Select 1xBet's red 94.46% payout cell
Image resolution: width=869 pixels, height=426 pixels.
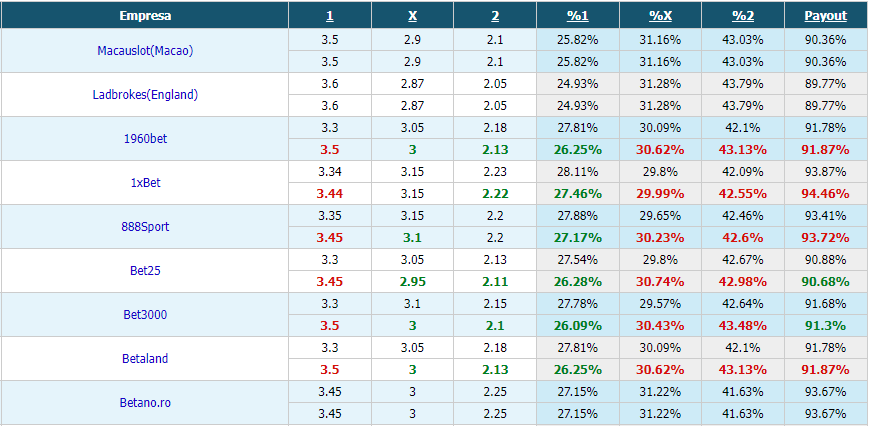826,194
